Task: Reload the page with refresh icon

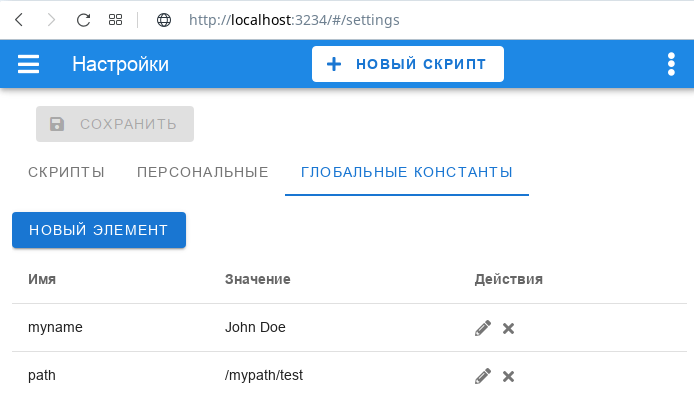Action: tap(83, 20)
